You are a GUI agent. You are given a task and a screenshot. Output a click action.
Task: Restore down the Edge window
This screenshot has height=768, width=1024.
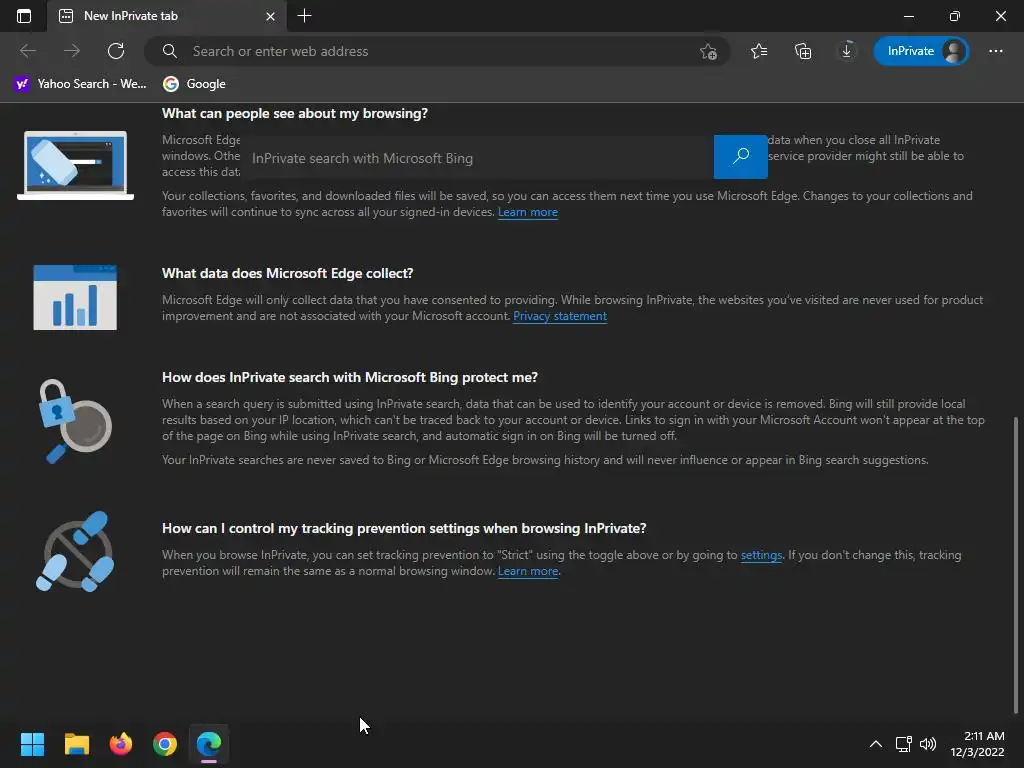point(955,16)
